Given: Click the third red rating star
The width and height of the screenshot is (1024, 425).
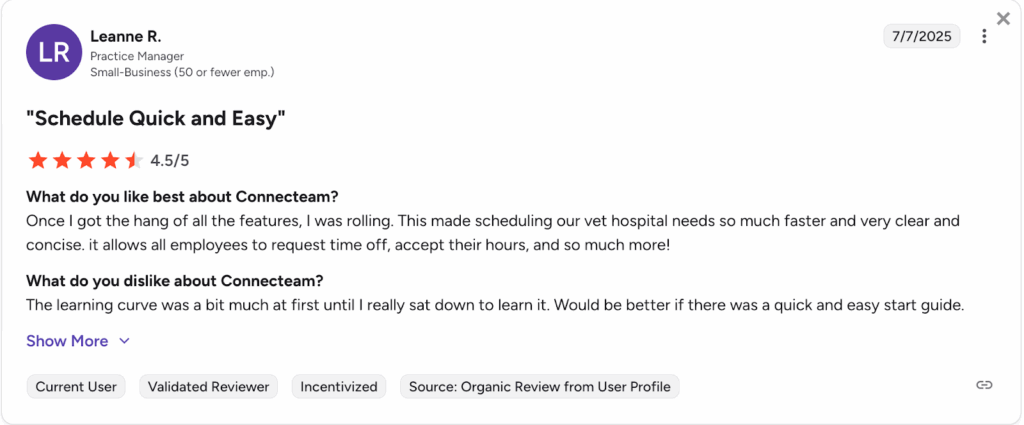Looking at the screenshot, I should coord(86,160).
